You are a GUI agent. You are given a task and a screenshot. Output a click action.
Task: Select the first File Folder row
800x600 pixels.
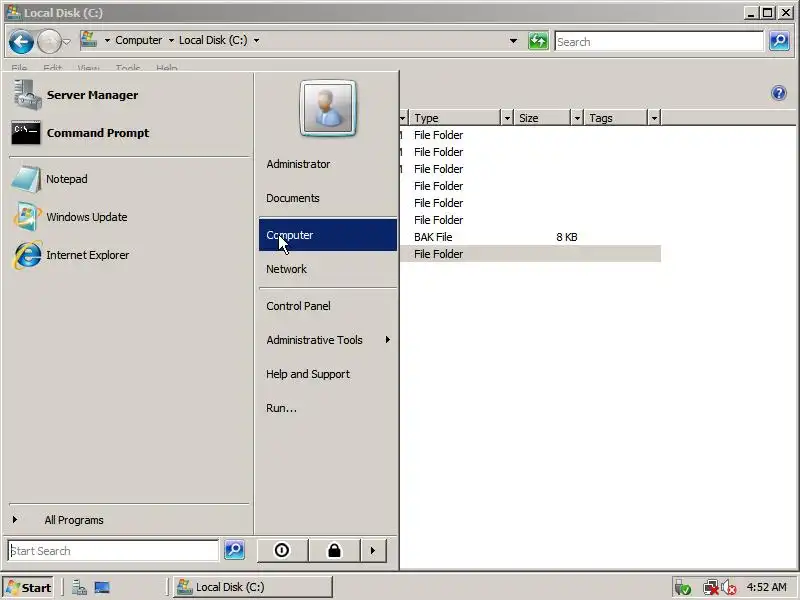point(531,135)
